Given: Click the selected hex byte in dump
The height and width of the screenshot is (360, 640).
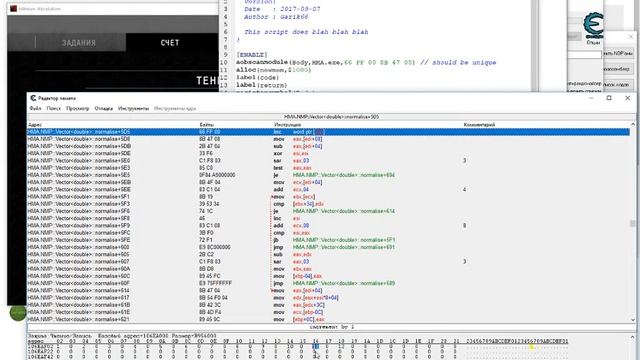Looking at the screenshot, I should click(316, 346).
